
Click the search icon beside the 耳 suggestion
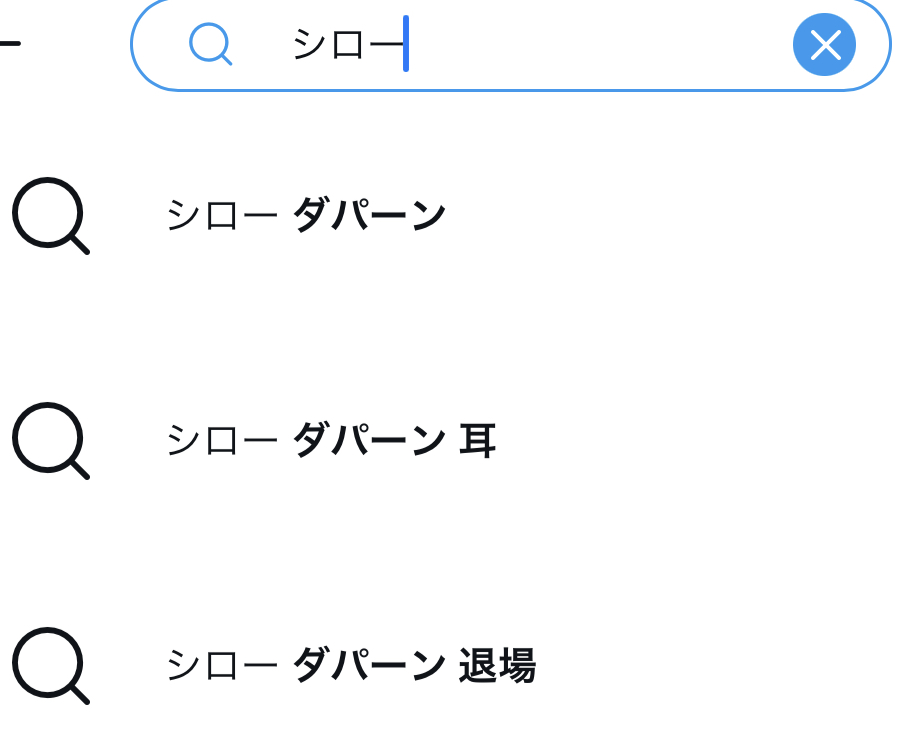[50, 440]
